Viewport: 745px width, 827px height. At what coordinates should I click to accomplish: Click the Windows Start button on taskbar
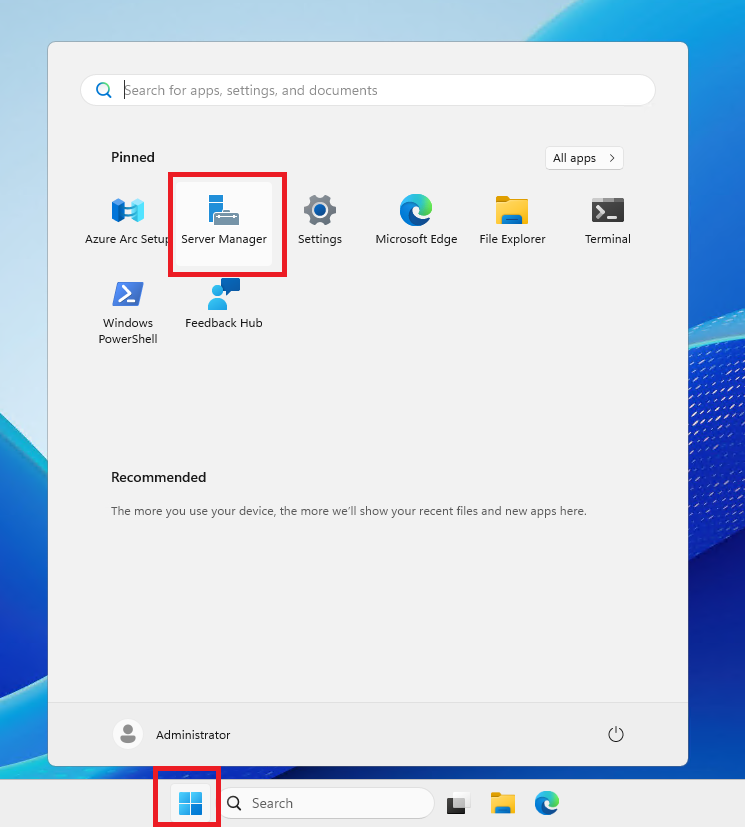[x=190, y=803]
